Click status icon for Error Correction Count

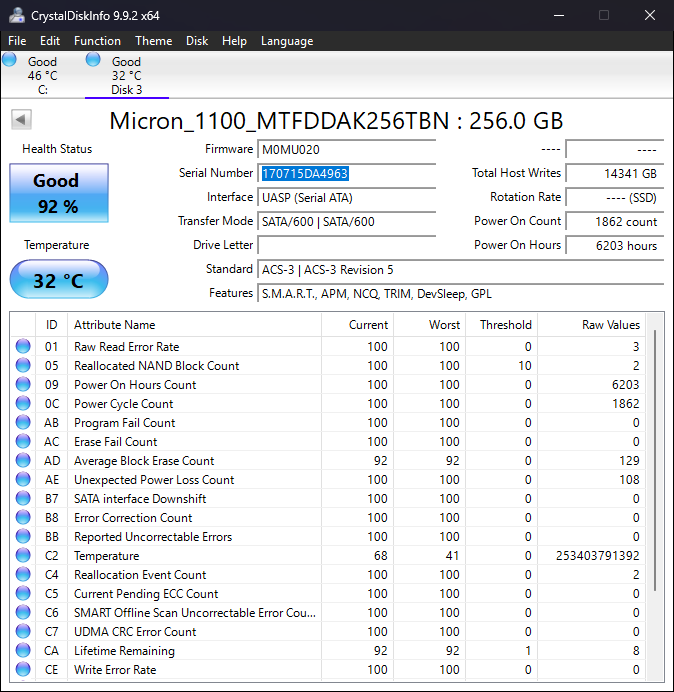click(23, 517)
